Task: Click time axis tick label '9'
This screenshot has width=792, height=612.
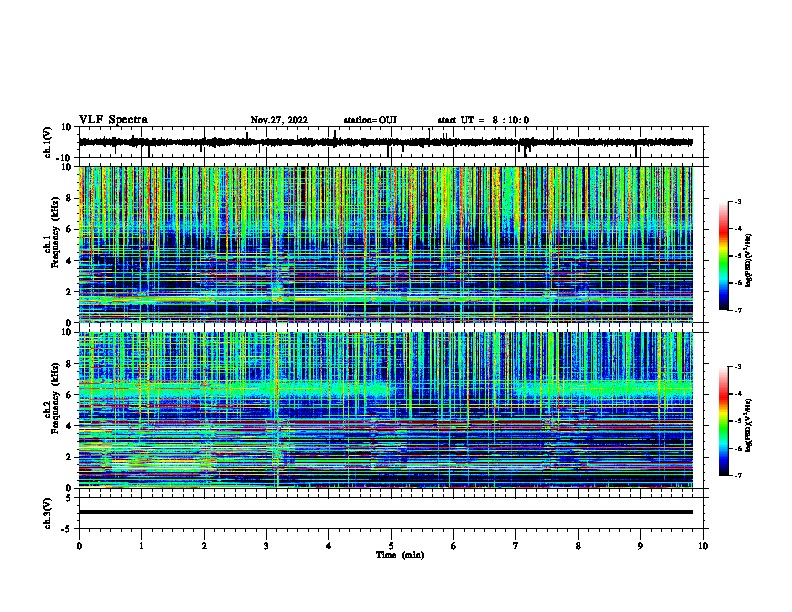Action: pyautogui.click(x=640, y=546)
